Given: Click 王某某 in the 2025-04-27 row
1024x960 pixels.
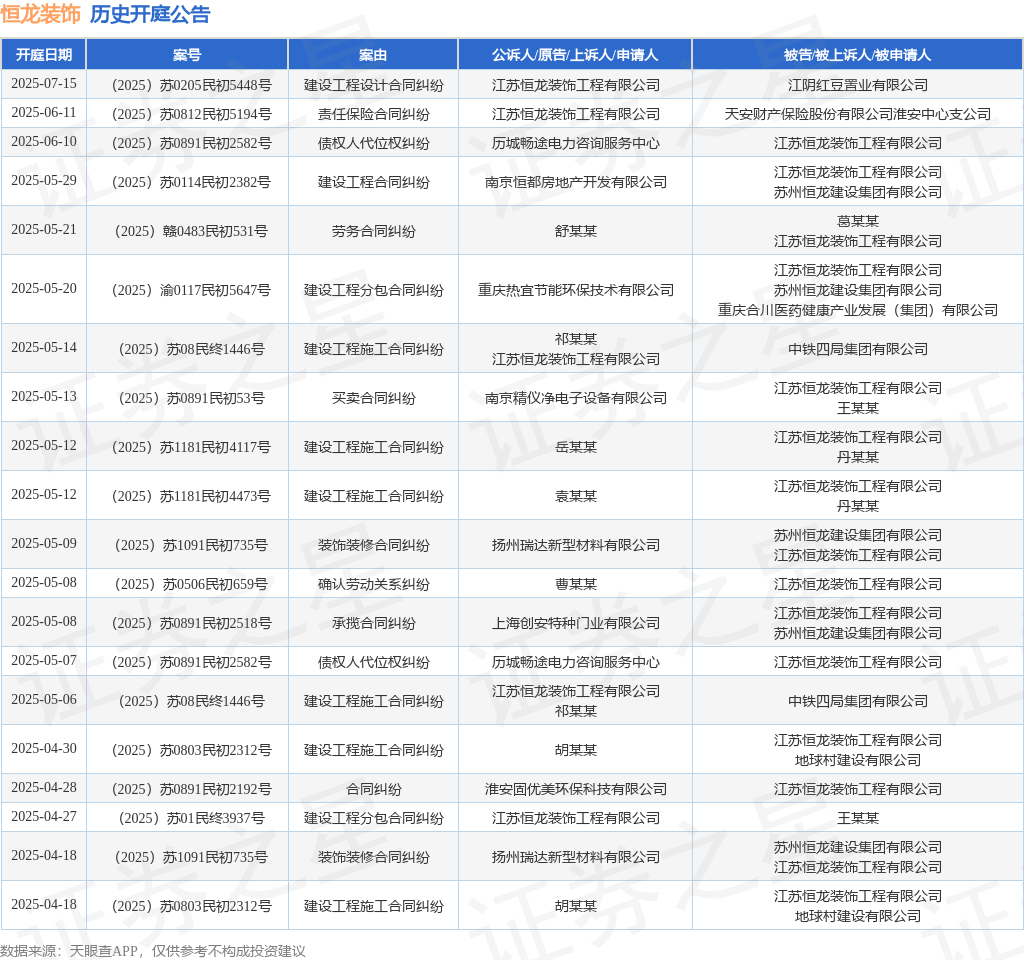Looking at the screenshot, I should point(857,818).
